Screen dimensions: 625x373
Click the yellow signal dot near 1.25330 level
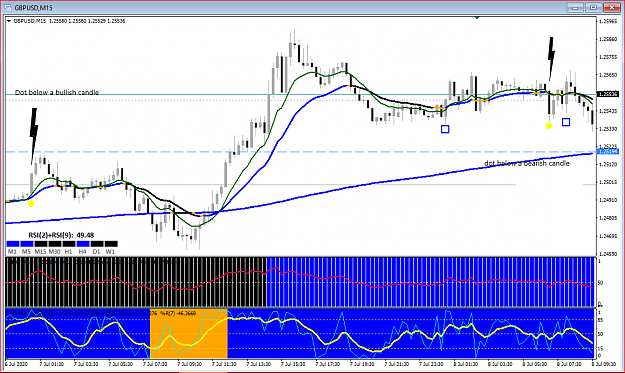coord(549,126)
